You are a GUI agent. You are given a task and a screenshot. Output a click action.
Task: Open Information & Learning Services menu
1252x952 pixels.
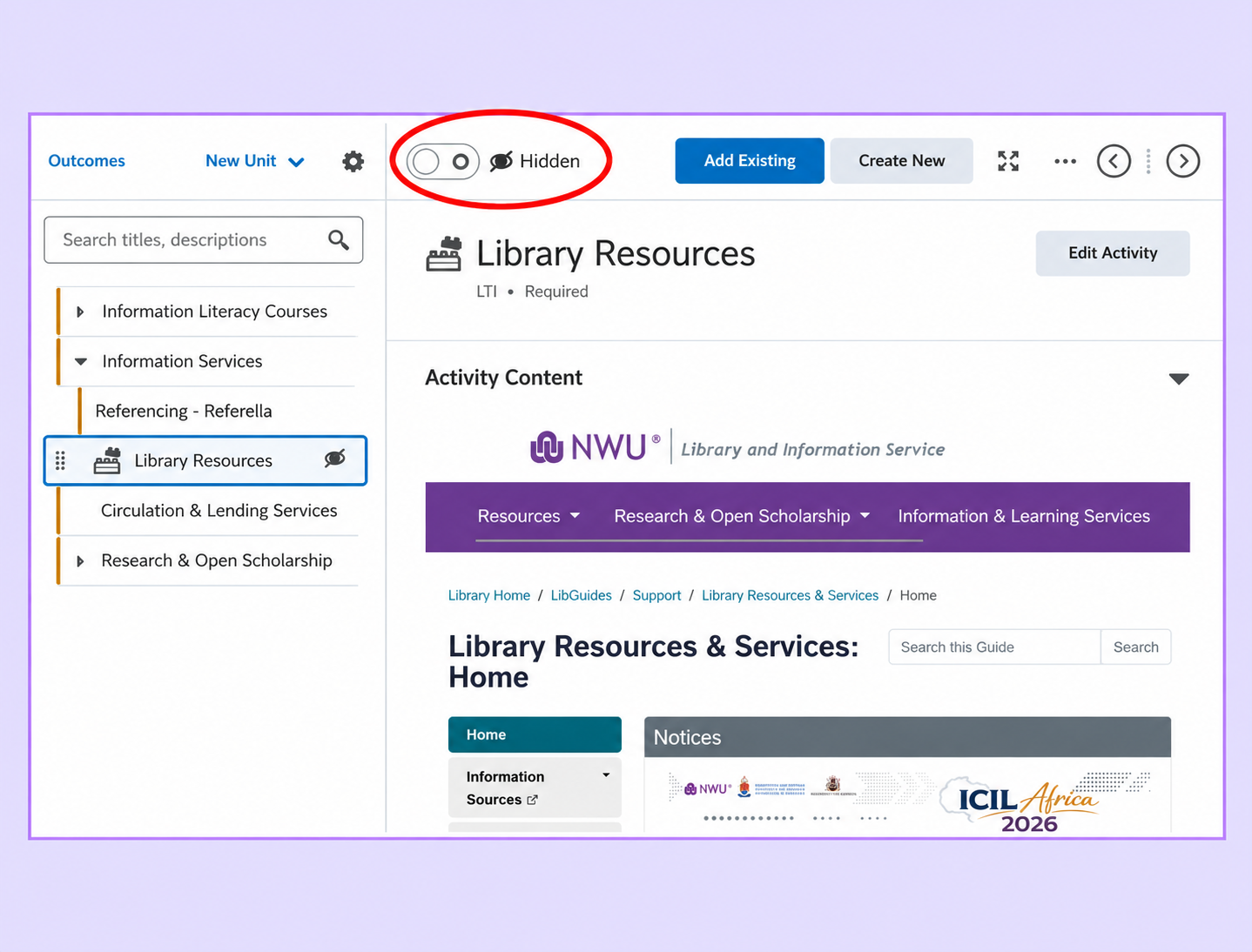click(1024, 516)
